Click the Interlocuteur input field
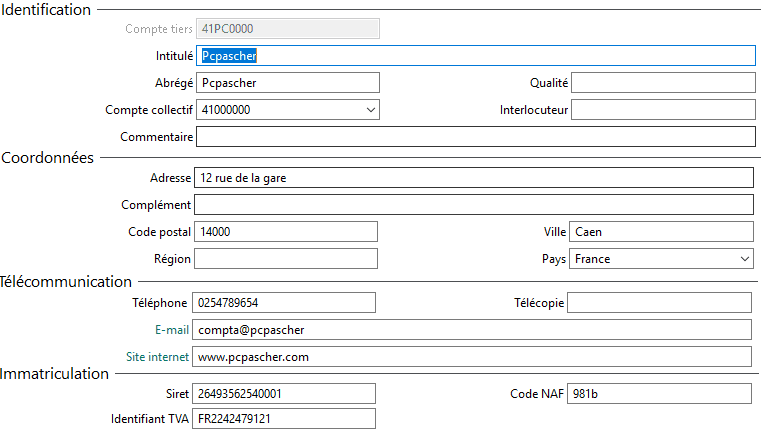Viewport: 761px width, 438px height. click(663, 110)
